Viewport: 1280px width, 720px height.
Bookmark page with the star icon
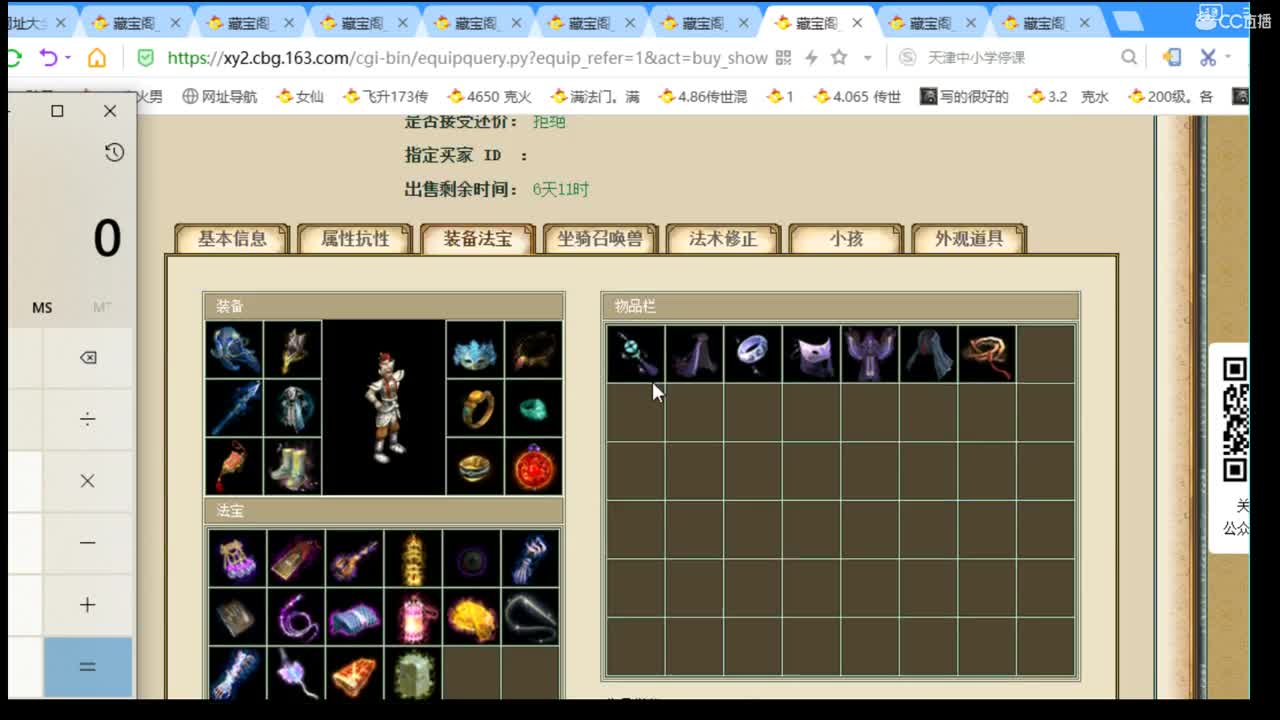point(839,58)
